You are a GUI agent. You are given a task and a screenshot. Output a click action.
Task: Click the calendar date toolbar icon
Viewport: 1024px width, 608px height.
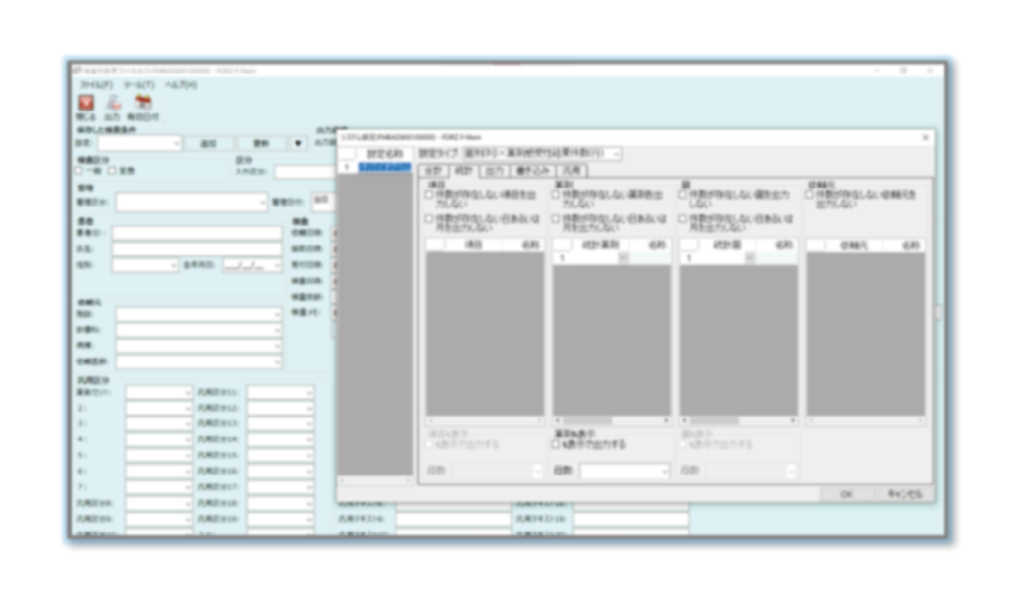(x=143, y=103)
